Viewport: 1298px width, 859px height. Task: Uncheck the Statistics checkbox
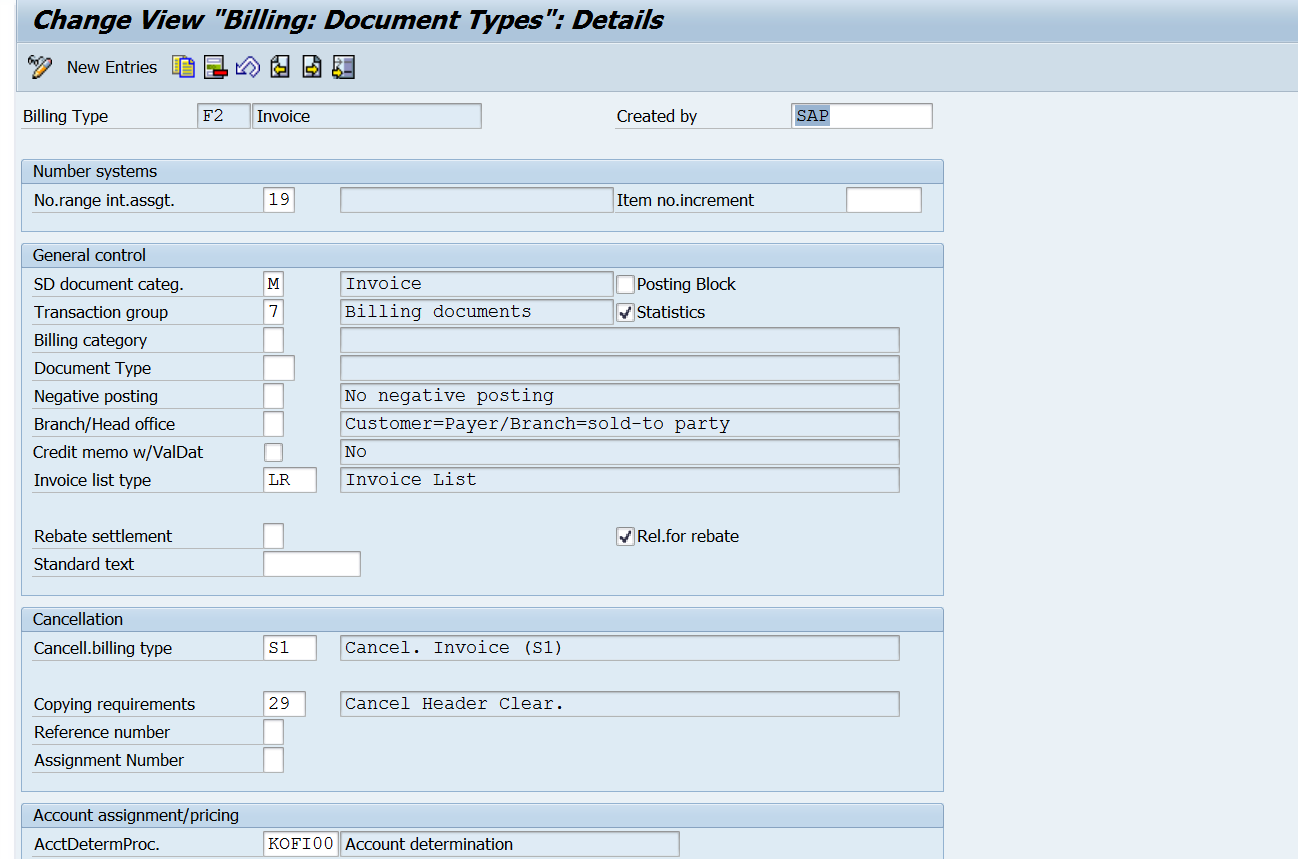pyautogui.click(x=626, y=313)
